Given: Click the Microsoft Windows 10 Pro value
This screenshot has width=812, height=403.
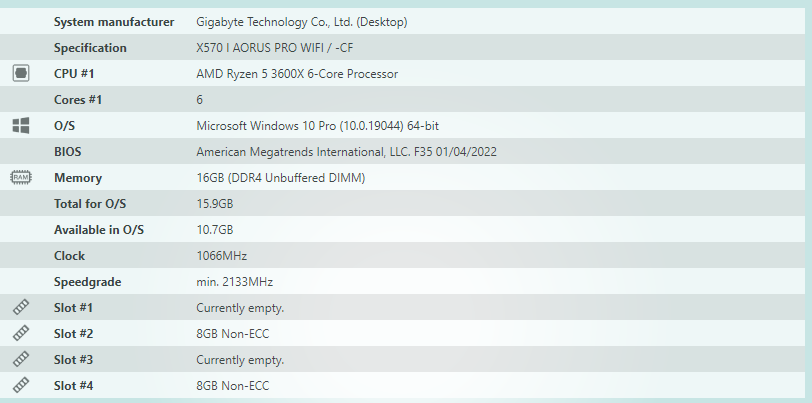Looking at the screenshot, I should pos(317,126).
